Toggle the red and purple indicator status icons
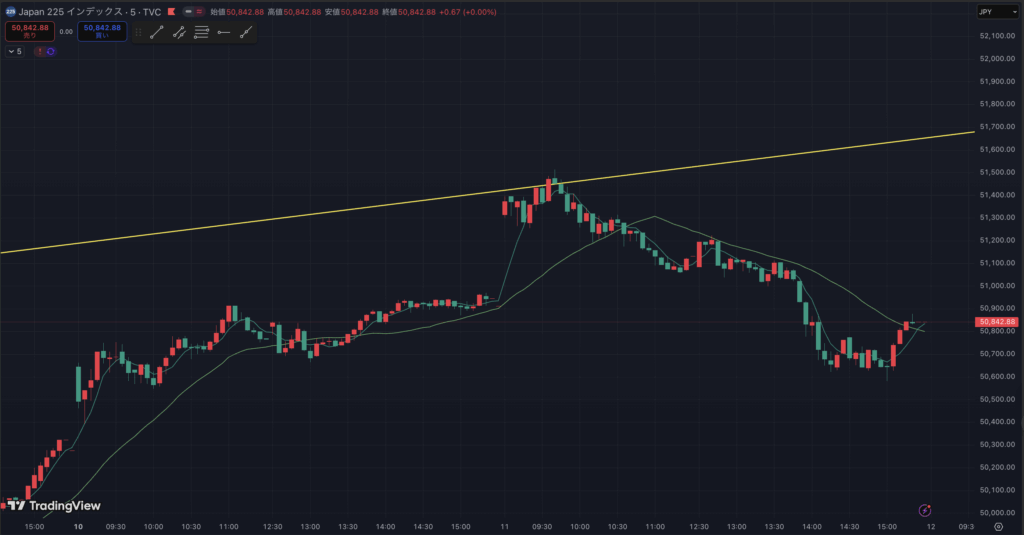The height and width of the screenshot is (535, 1024). [45, 51]
